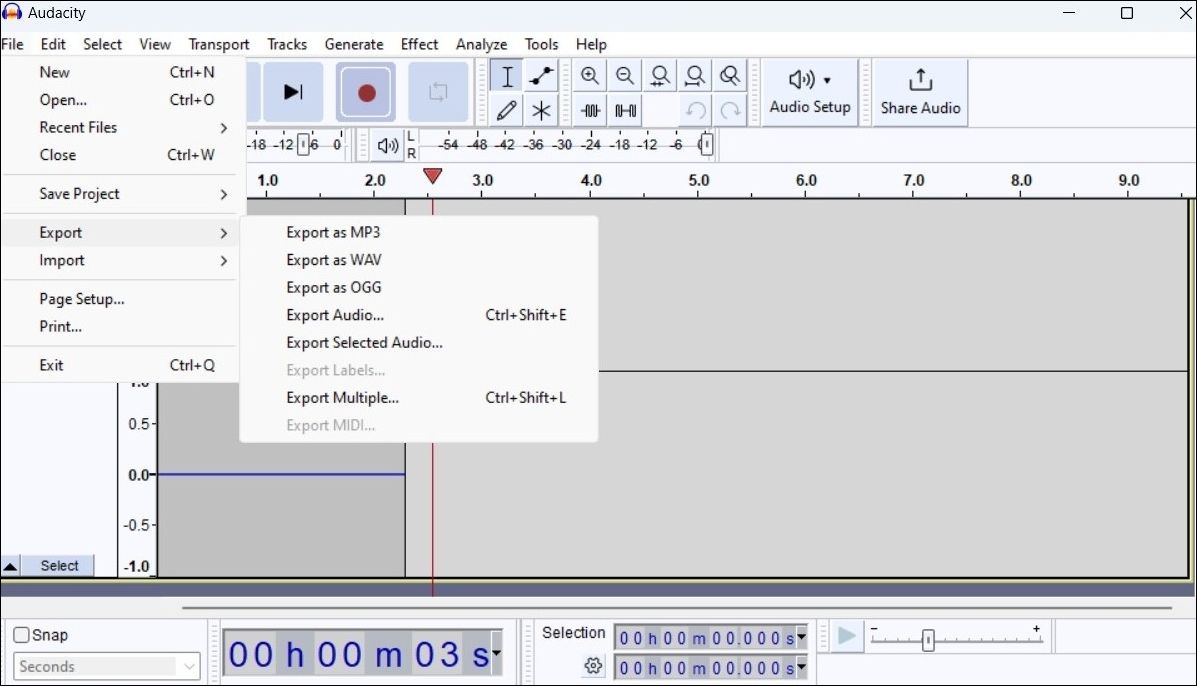The height and width of the screenshot is (686, 1197).
Task: Open the Analyze menu
Action: [x=481, y=44]
